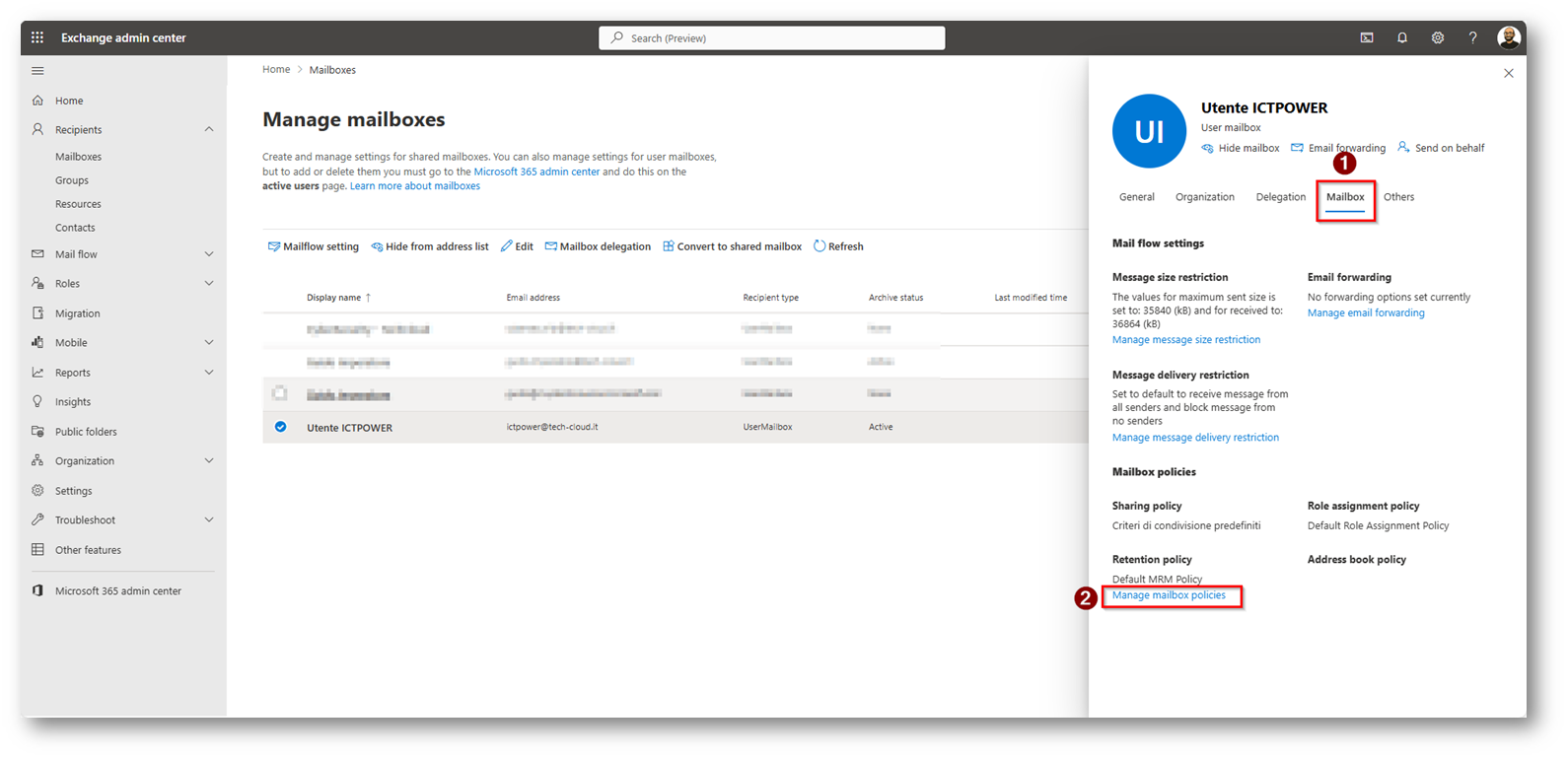Click the Recipients person icon
This screenshot has width=1568, height=759.
click(x=37, y=129)
